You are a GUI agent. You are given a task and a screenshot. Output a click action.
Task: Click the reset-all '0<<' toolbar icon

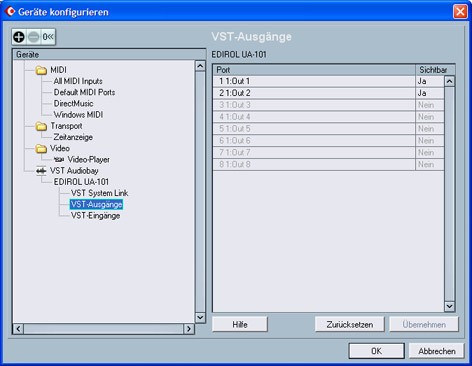click(48, 37)
